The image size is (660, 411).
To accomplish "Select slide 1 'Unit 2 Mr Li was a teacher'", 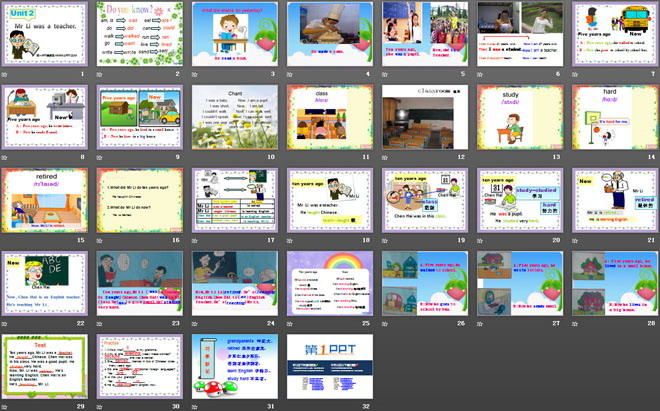I will (x=45, y=34).
